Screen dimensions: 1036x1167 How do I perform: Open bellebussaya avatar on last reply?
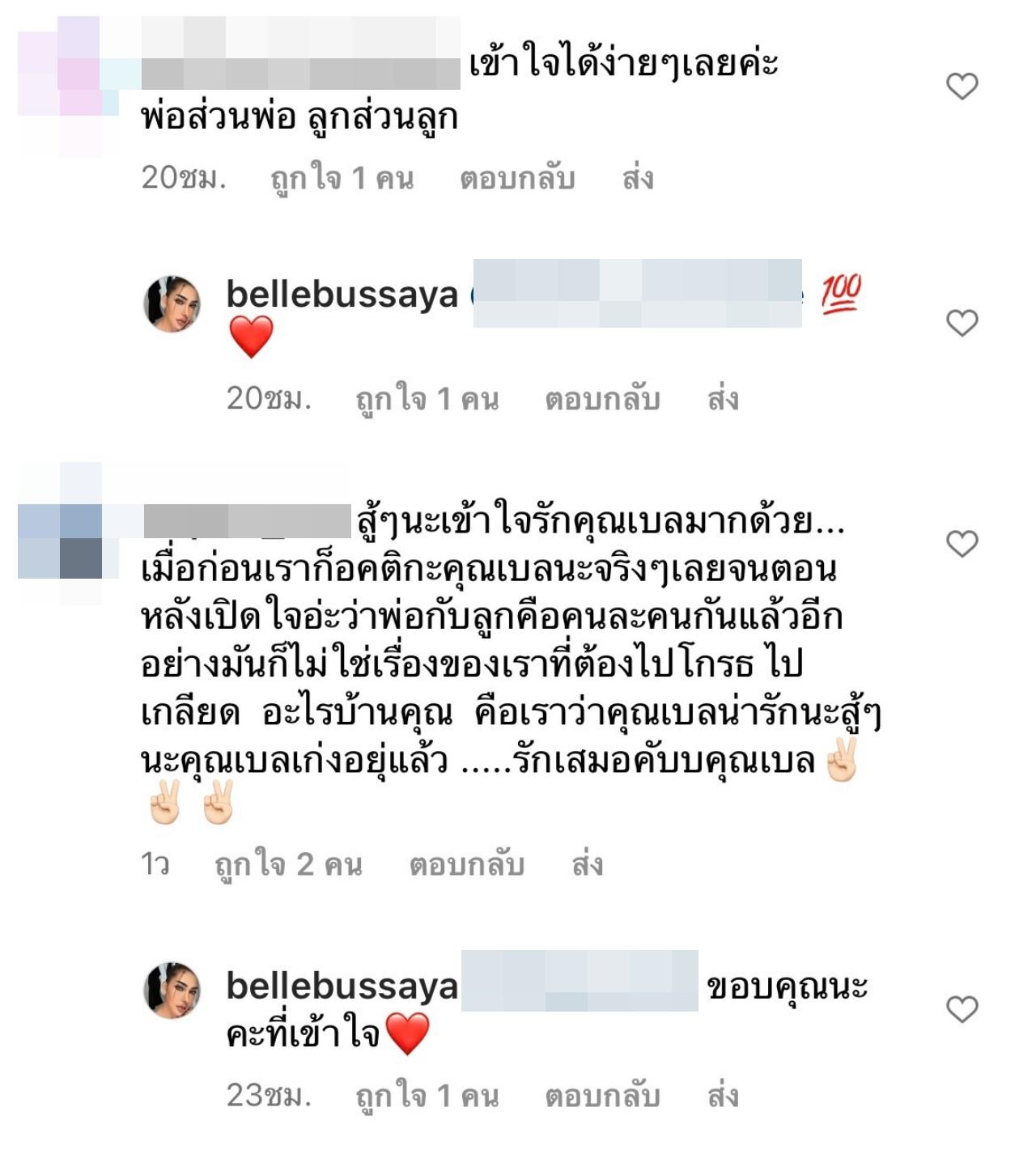172,990
